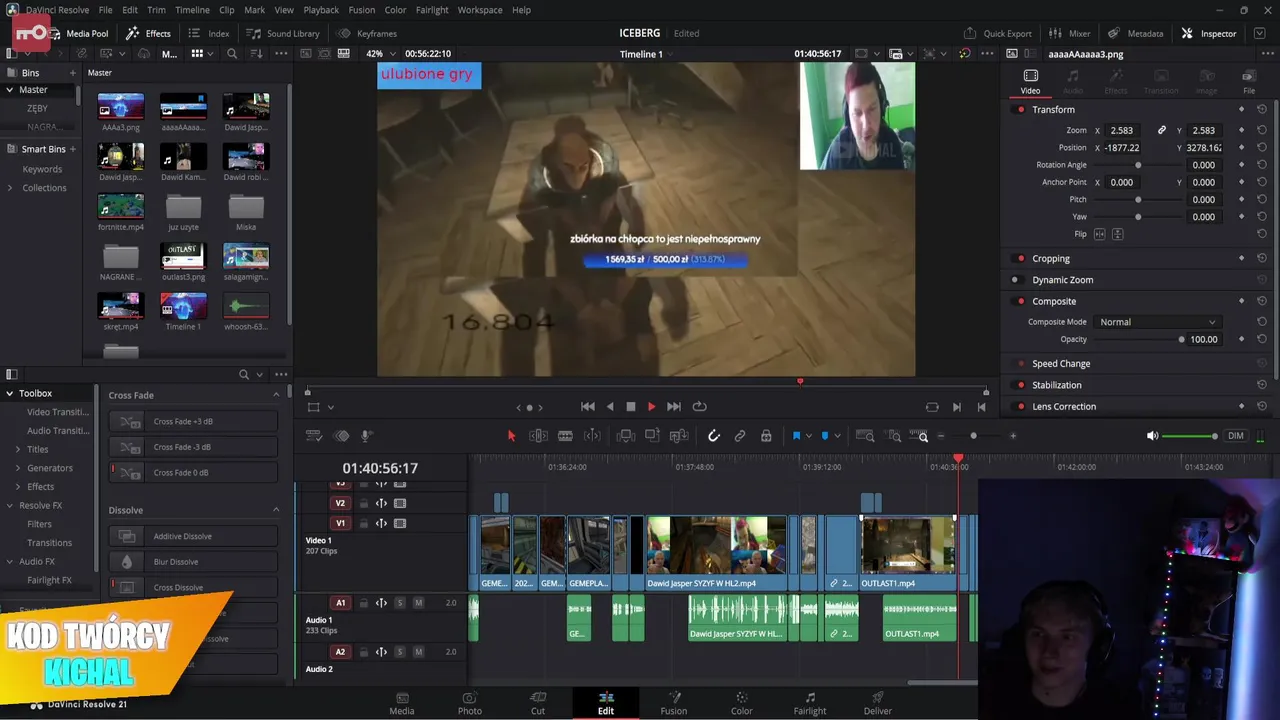Select the fortnite.mp4 thumbnail in Media Pool
This screenshot has width=1280, height=720.
[x=121, y=205]
